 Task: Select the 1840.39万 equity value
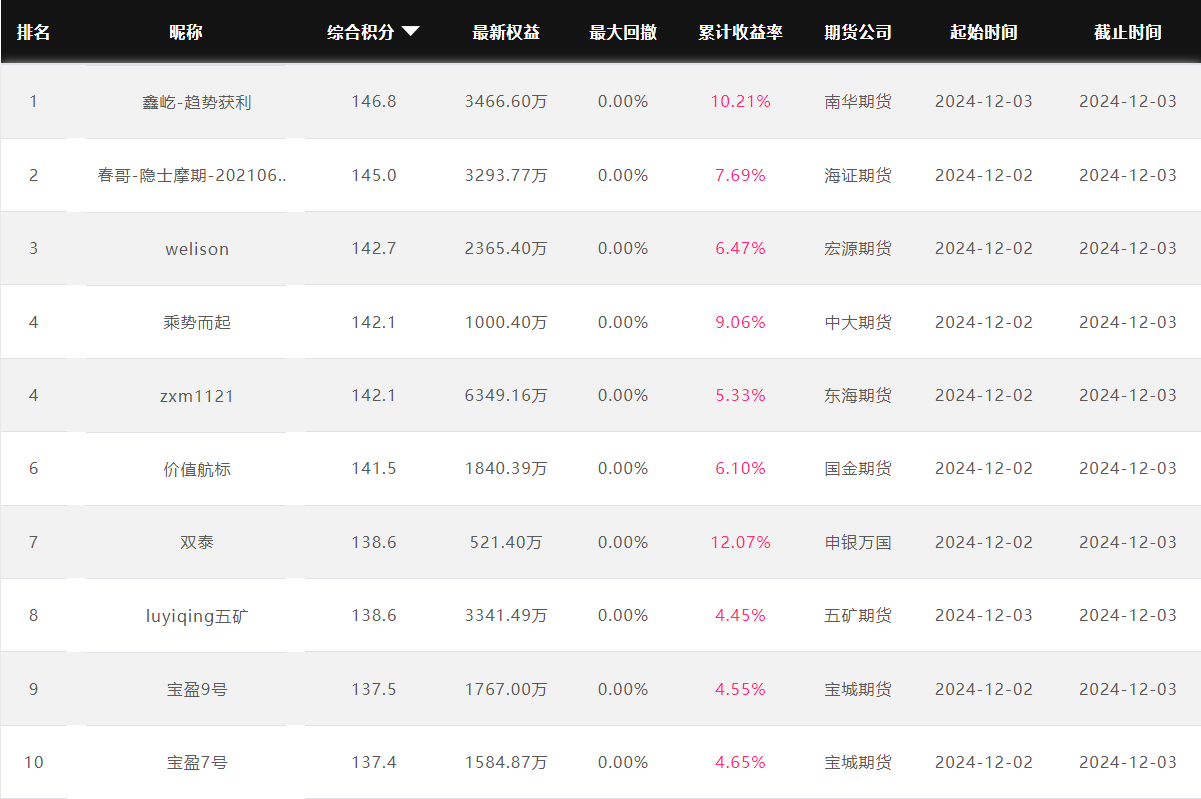506,468
